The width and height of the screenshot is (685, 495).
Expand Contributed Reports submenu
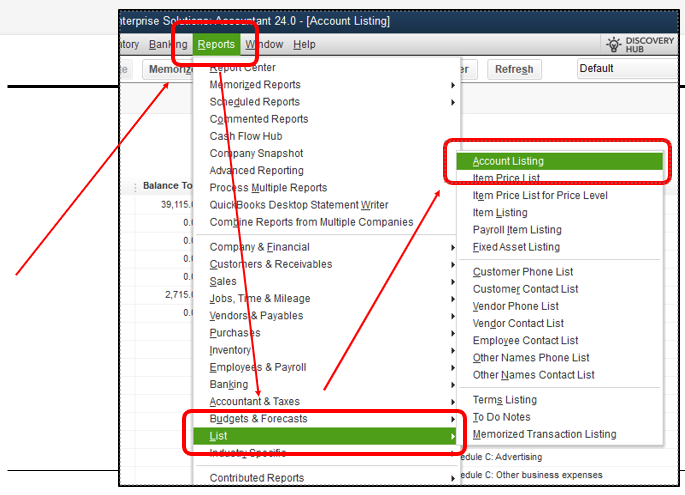point(325,478)
